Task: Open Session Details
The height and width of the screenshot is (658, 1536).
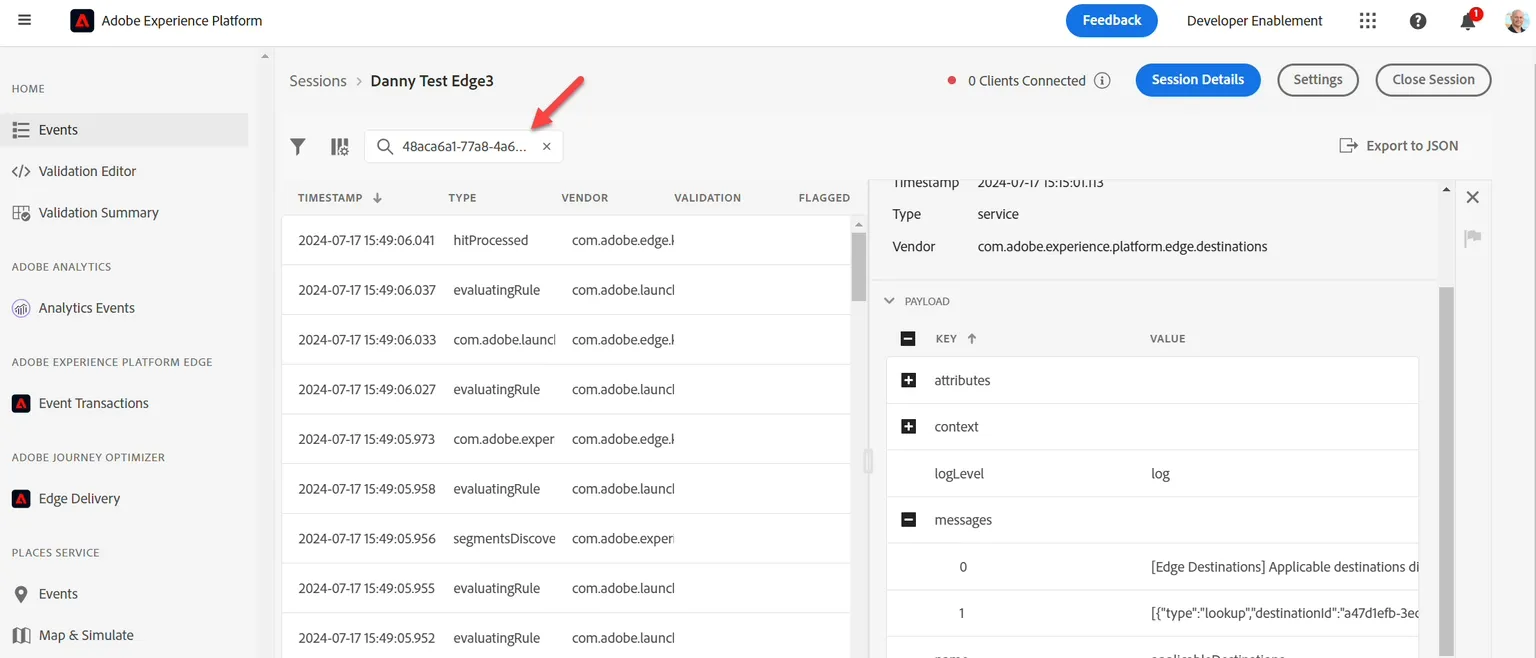Action: pyautogui.click(x=1198, y=80)
